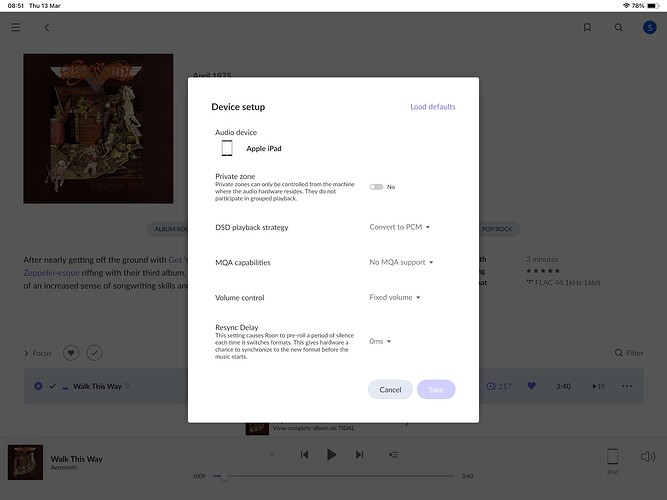Image resolution: width=667 pixels, height=500 pixels.
Task: Open search with the magnifier icon
Action: [x=618, y=27]
